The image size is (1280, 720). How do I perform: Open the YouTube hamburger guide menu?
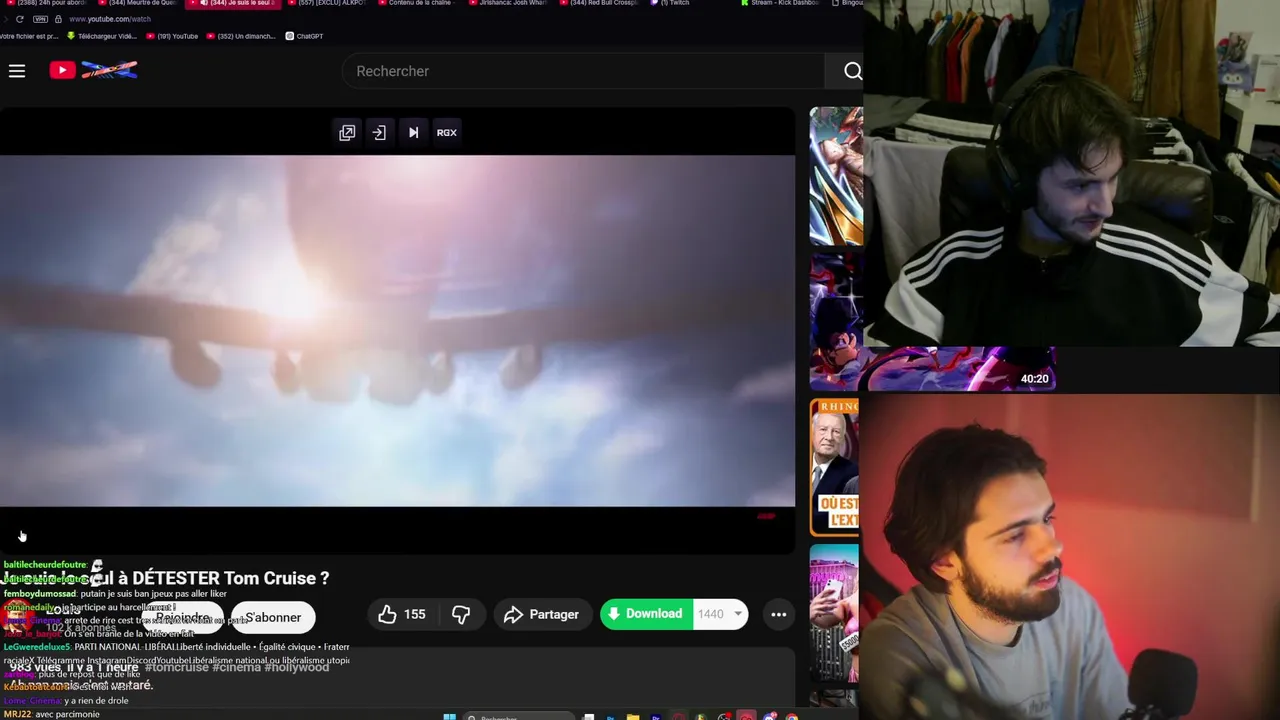[17, 71]
